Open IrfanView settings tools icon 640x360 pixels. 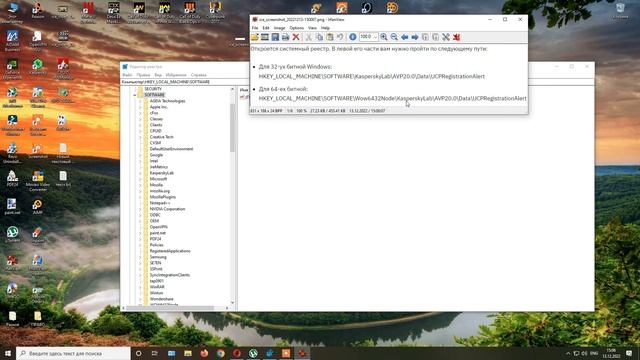pos(446,37)
